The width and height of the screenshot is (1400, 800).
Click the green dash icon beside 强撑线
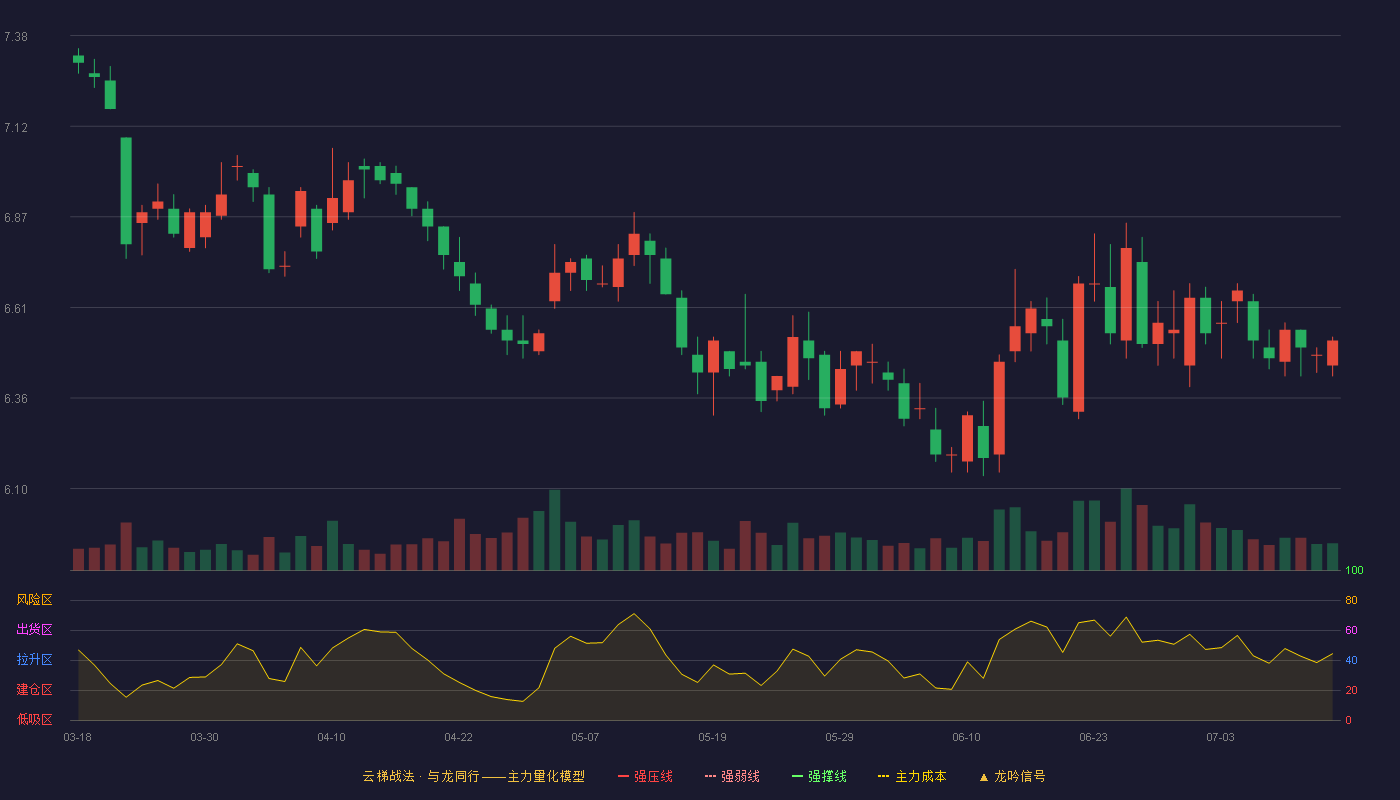coord(797,776)
